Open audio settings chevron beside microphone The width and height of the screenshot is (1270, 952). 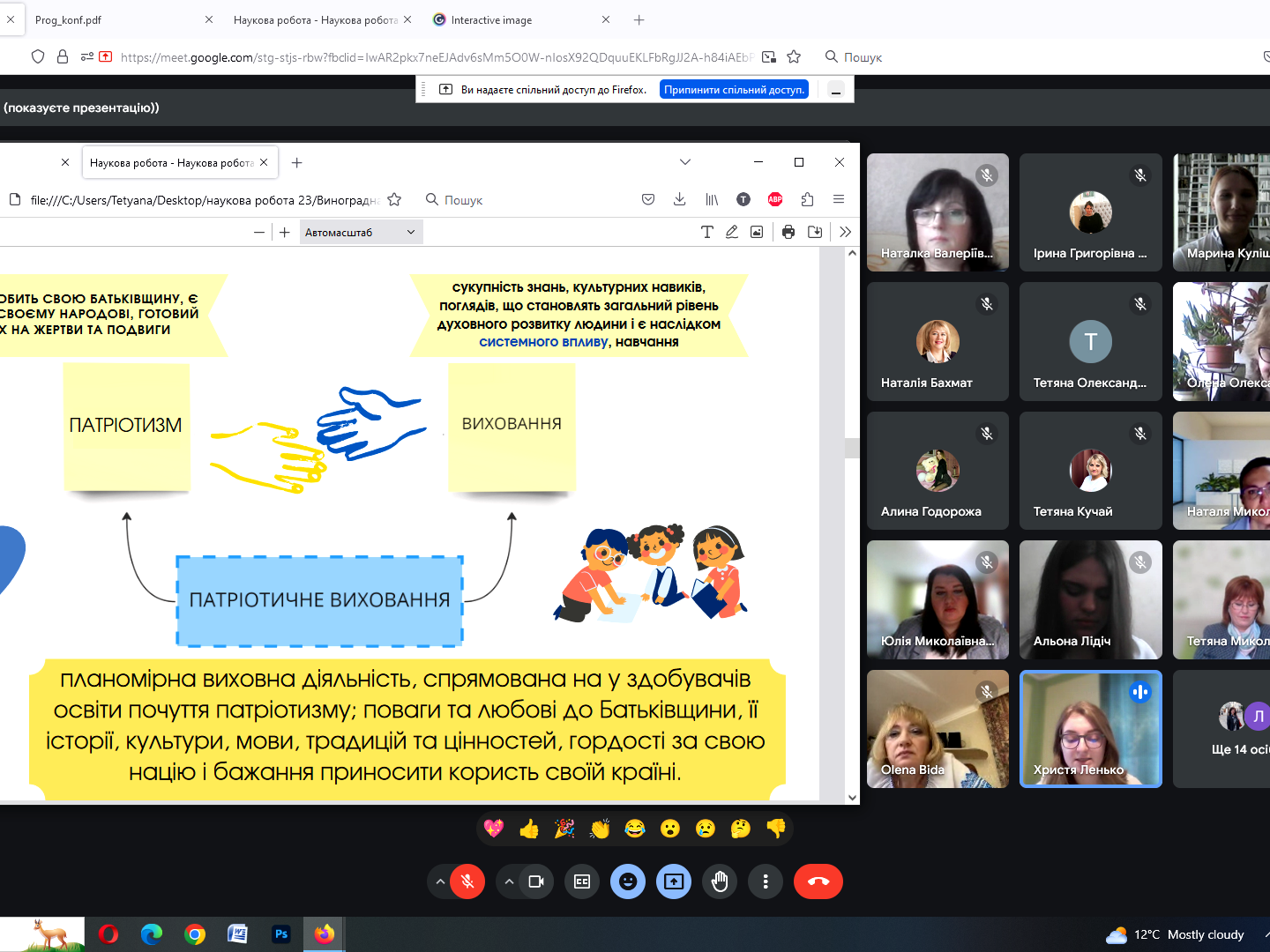click(440, 881)
